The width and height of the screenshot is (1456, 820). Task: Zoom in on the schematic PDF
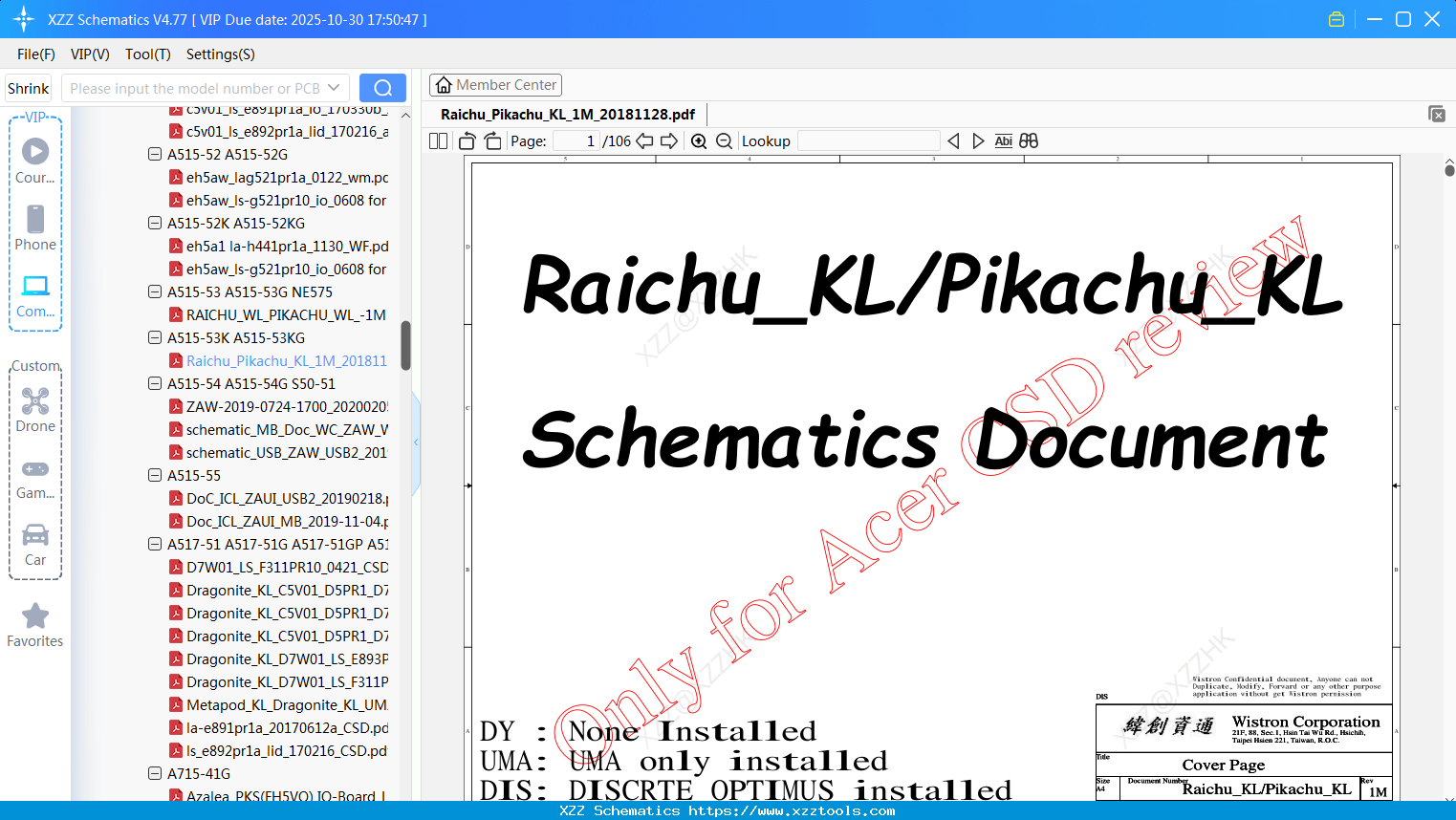click(x=699, y=141)
